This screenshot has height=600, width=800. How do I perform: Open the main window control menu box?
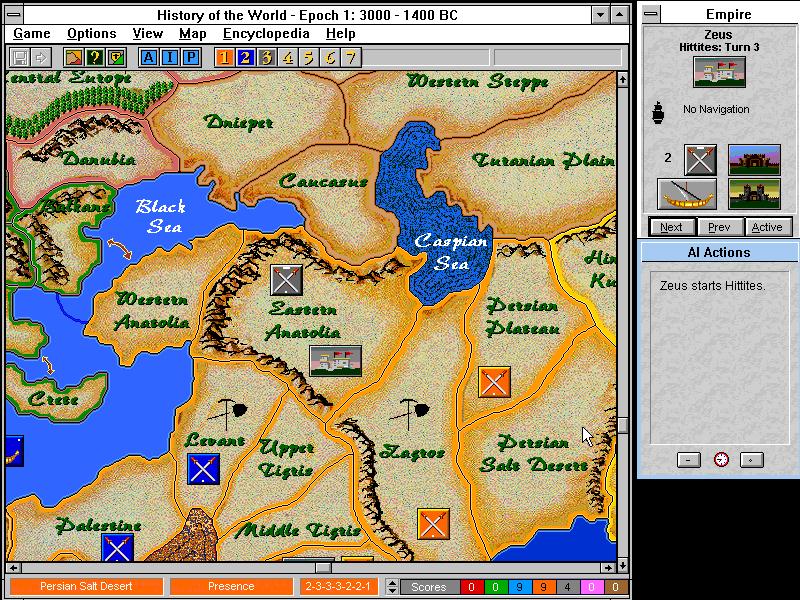click(x=15, y=14)
